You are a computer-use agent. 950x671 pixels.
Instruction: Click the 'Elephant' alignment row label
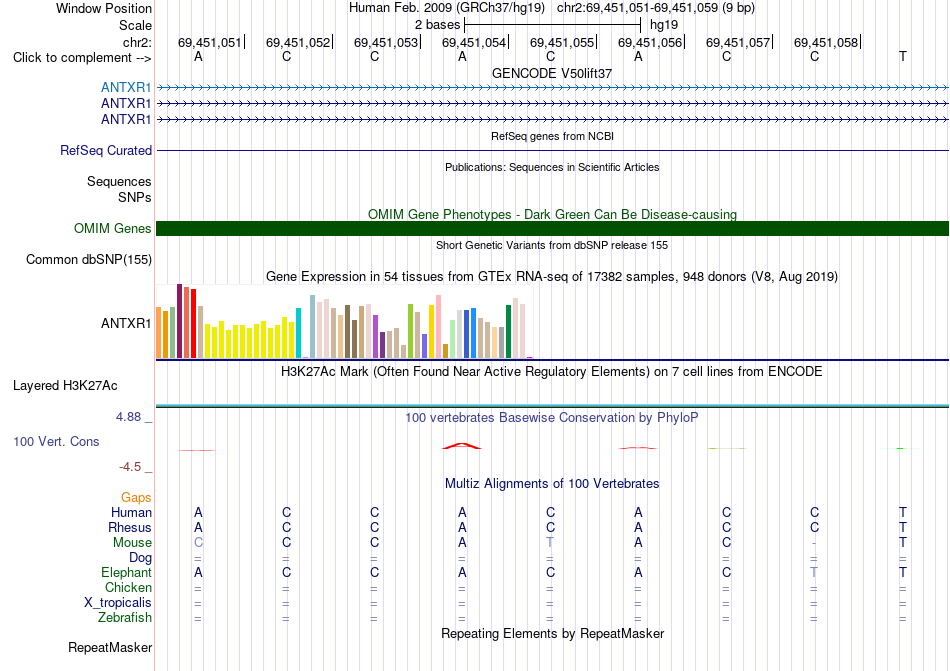[x=126, y=572]
